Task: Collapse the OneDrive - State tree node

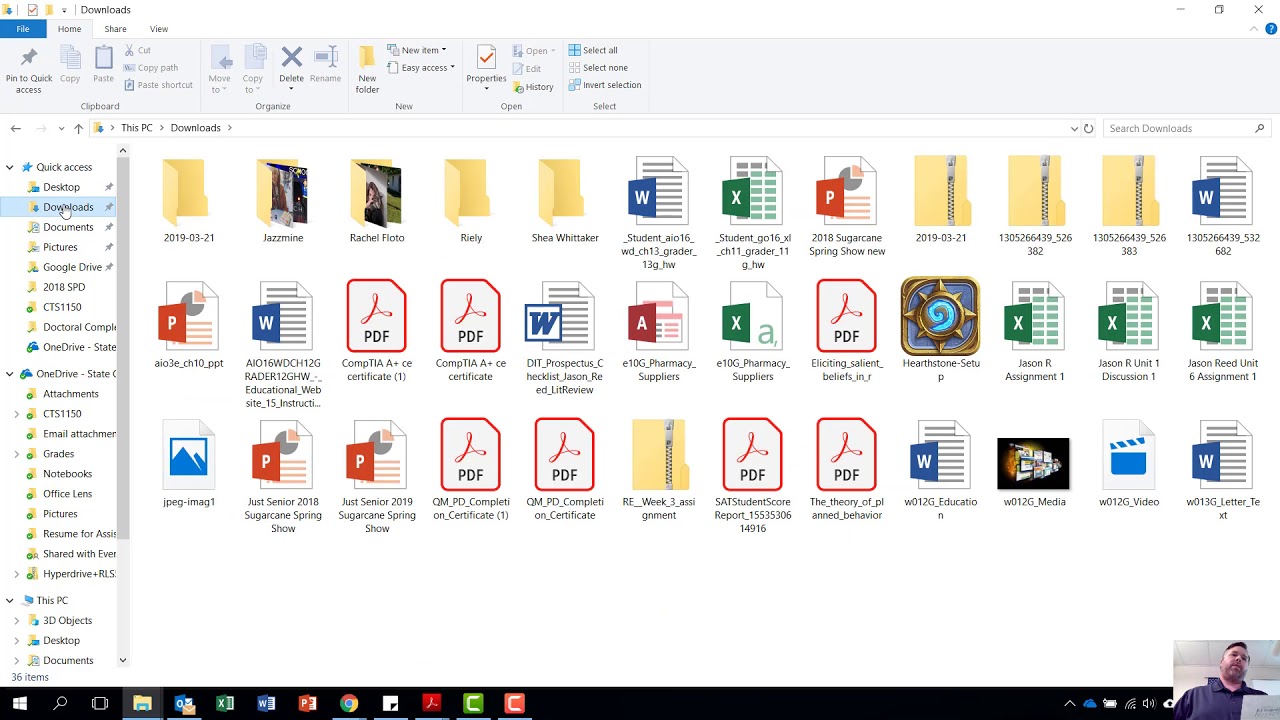Action: pyautogui.click(x=10, y=374)
